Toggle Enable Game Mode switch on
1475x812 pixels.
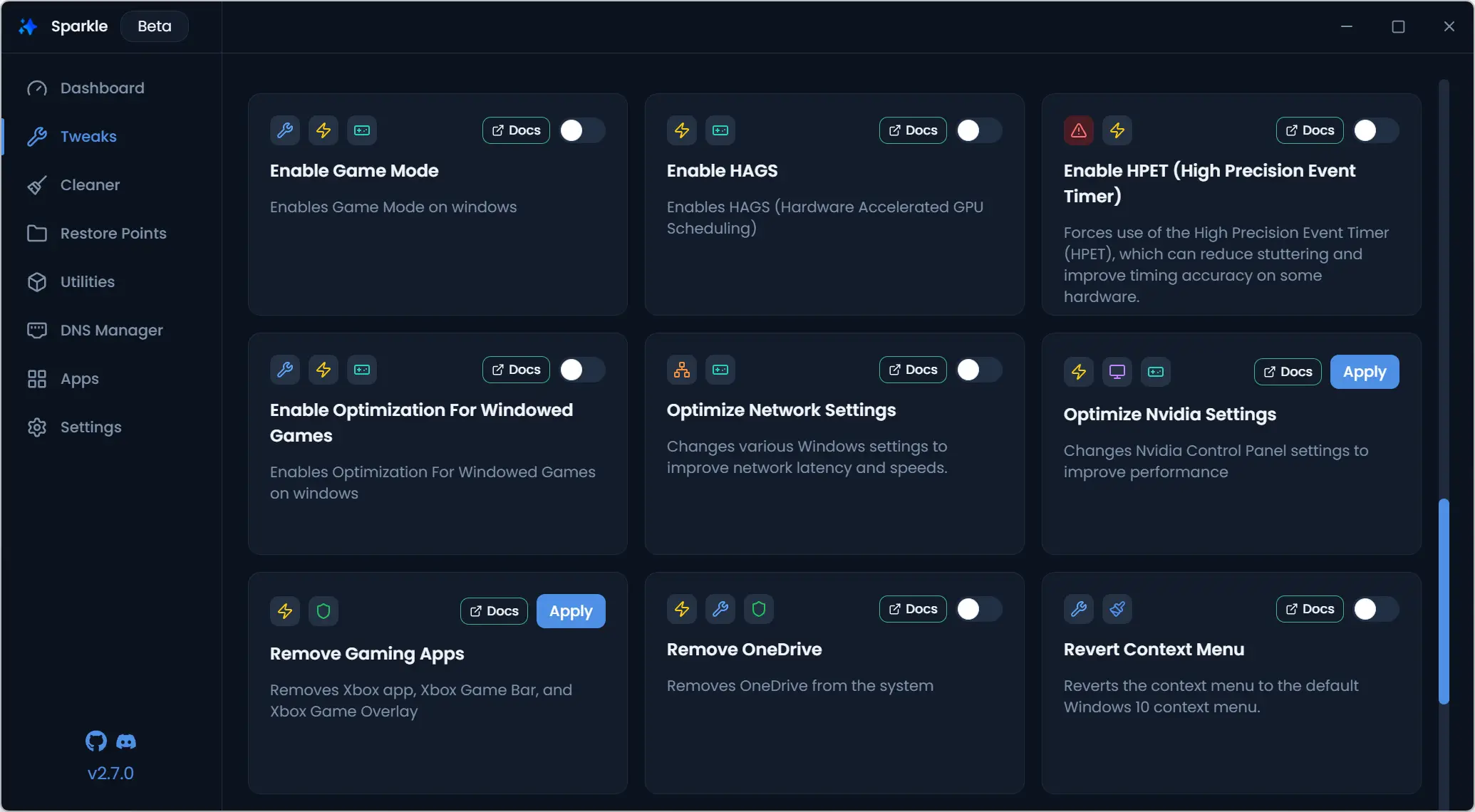[x=581, y=130]
